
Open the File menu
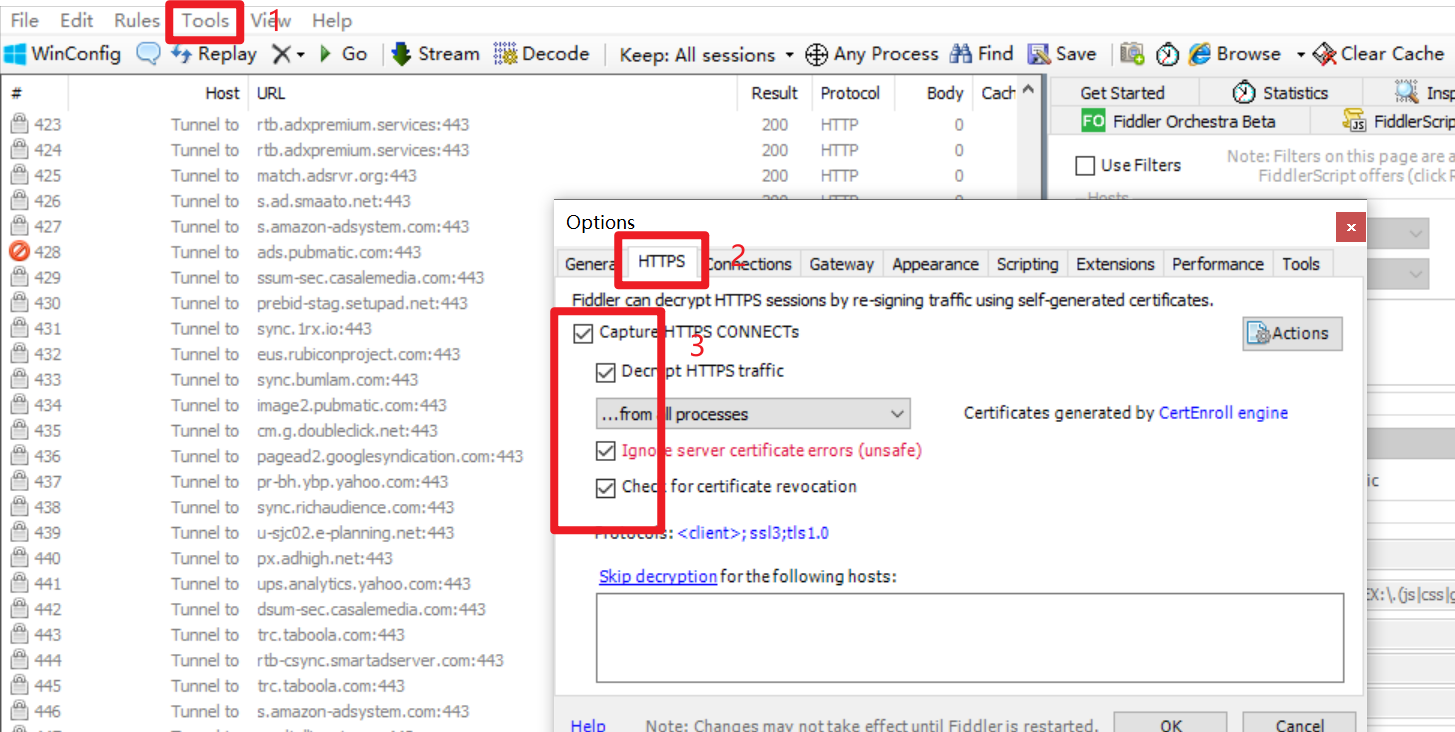pyautogui.click(x=24, y=20)
